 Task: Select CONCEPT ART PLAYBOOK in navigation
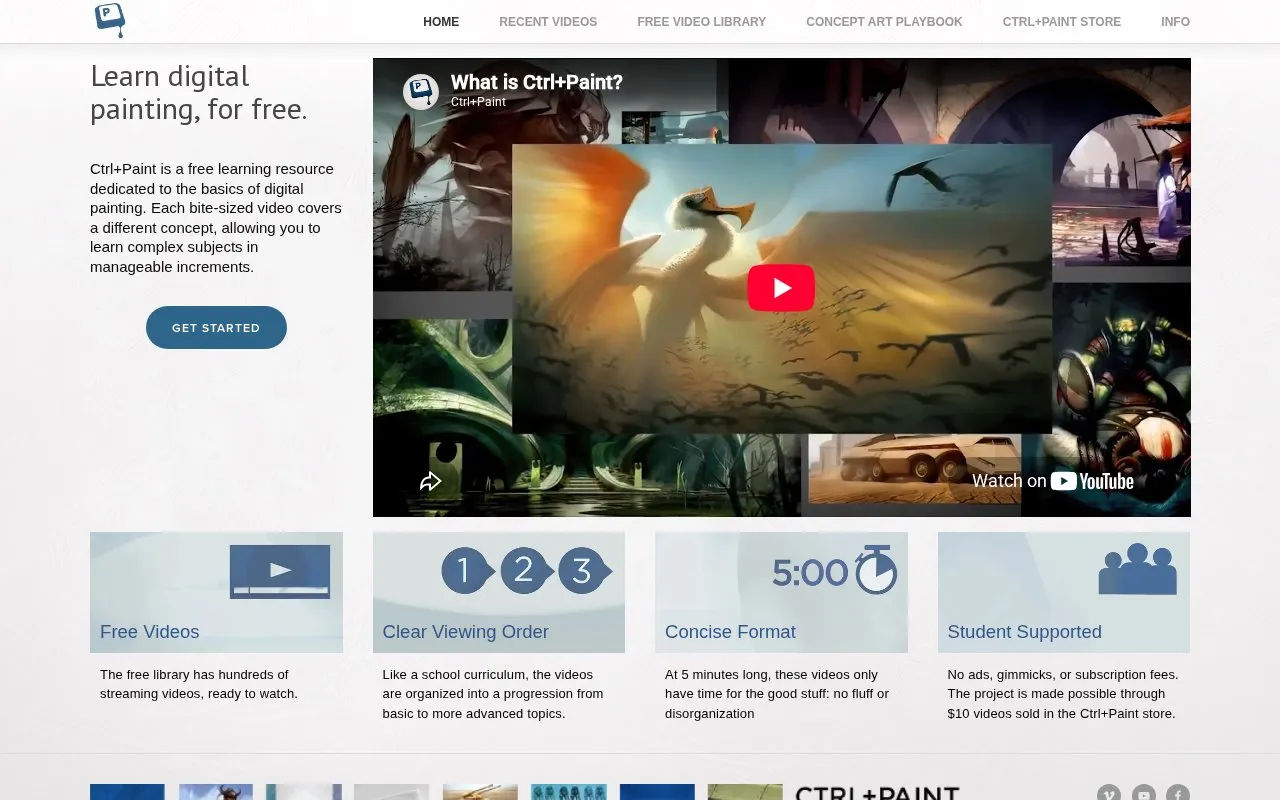click(884, 22)
